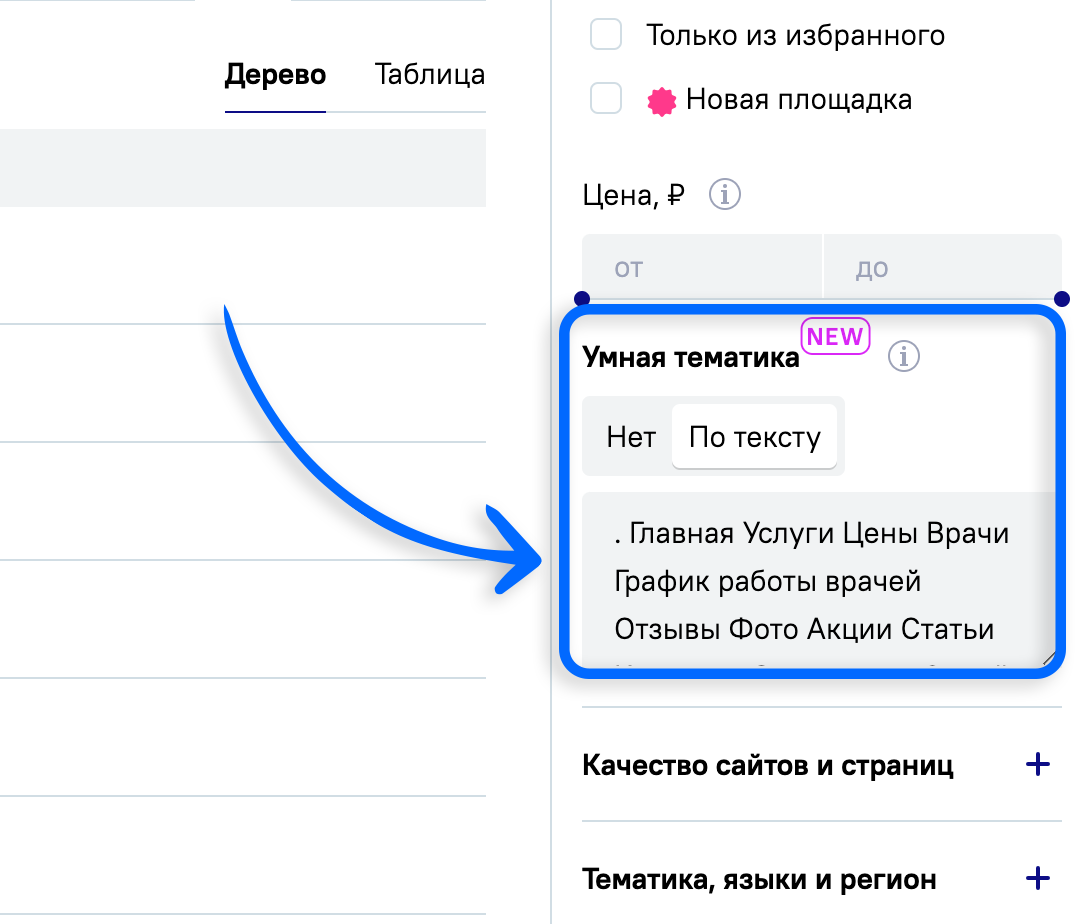Tick the Новая площадка checkbox
The height and width of the screenshot is (924, 1084).
[606, 99]
